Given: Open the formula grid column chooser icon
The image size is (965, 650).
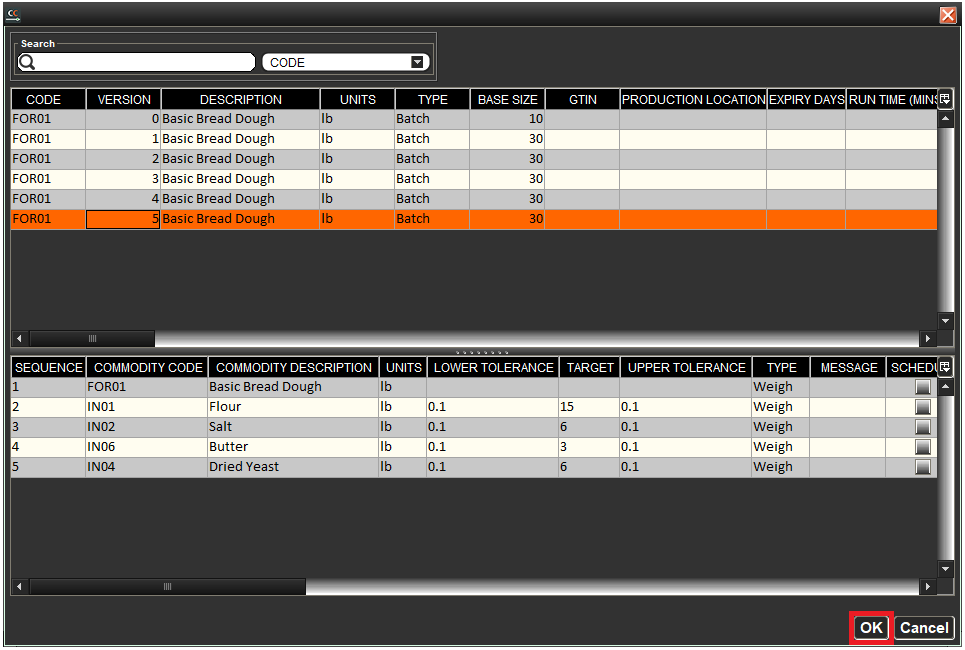Looking at the screenshot, I should click(x=944, y=99).
